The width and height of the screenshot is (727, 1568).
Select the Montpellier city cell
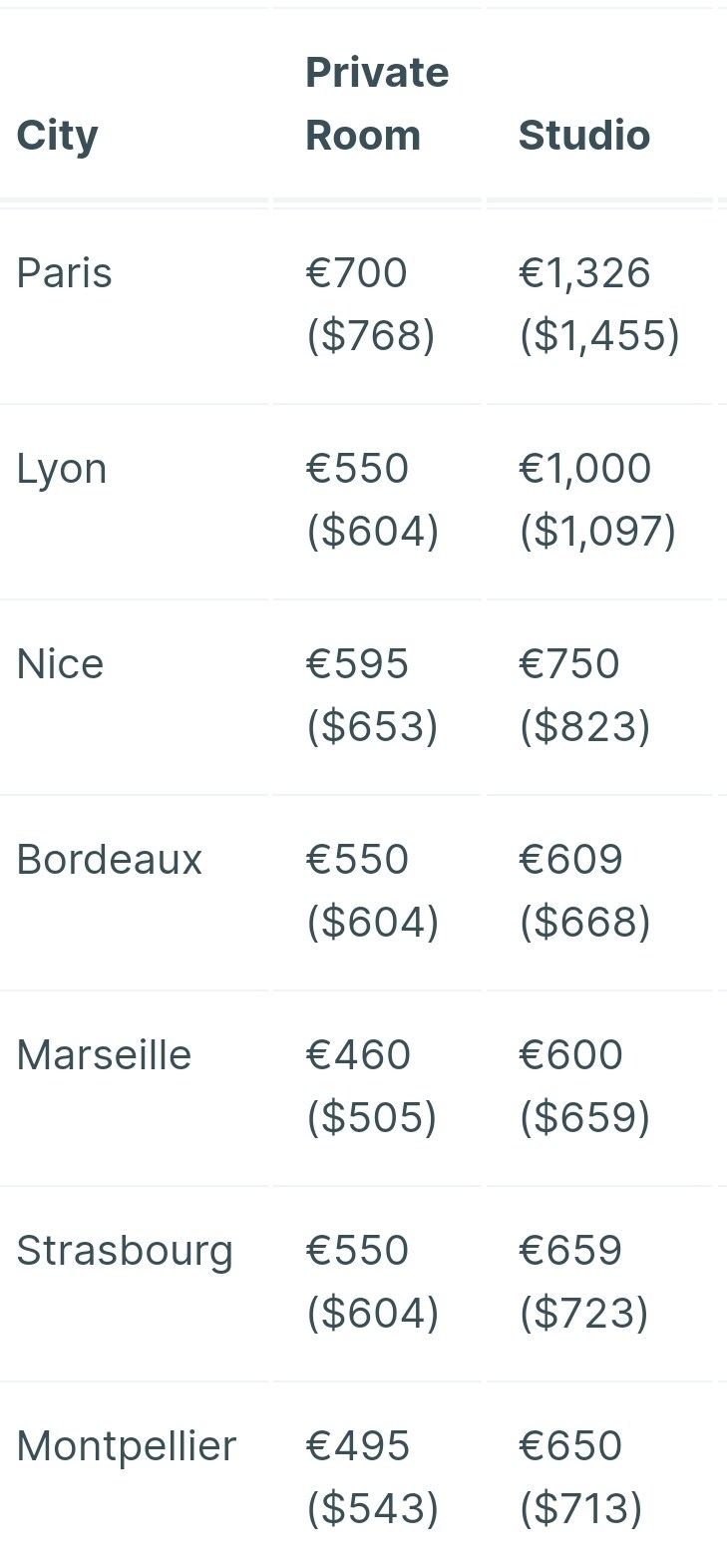coord(127,1446)
